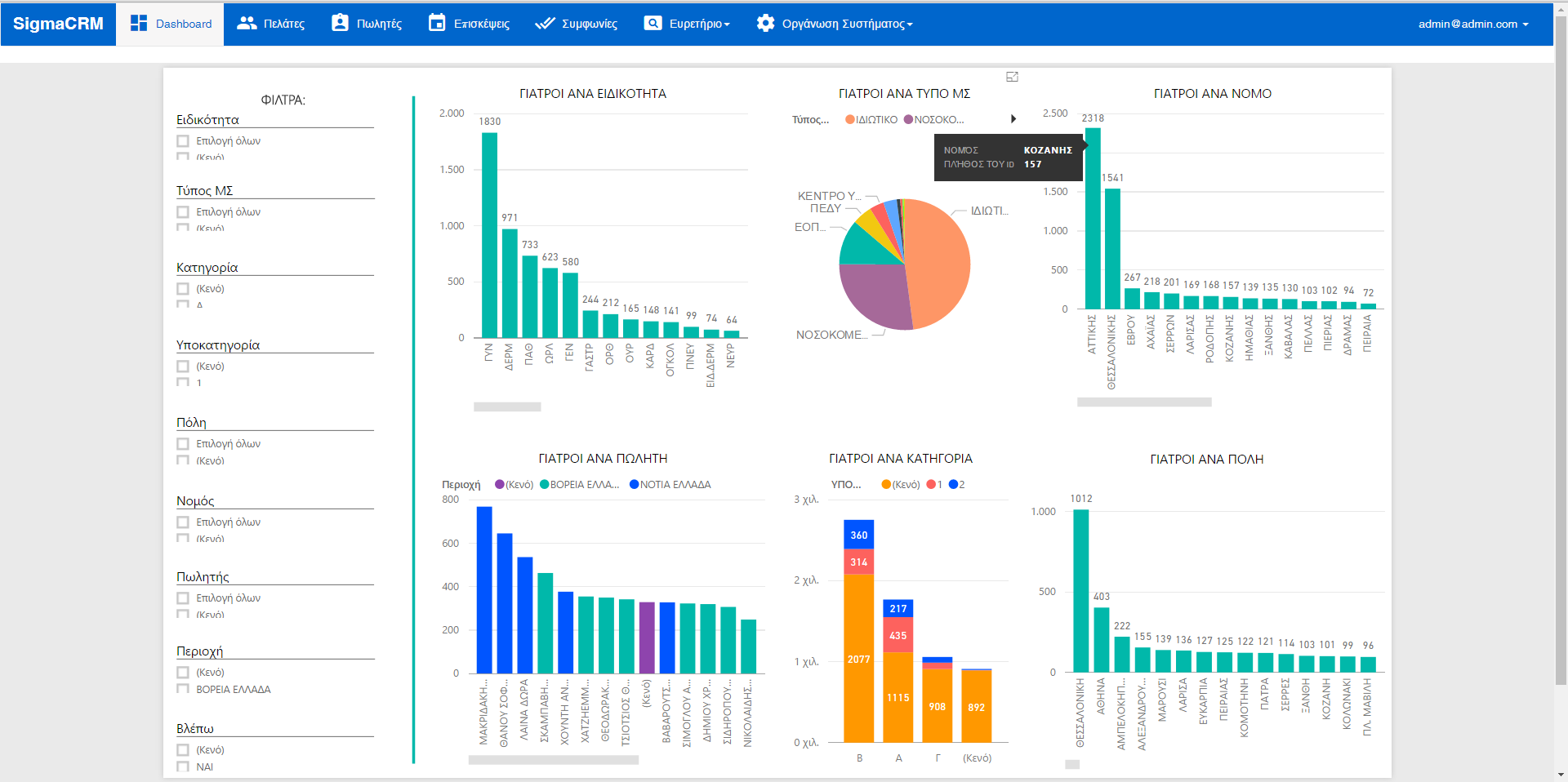The height and width of the screenshot is (782, 1568).
Task: Expand the Ευρετήριο dropdown menu
Action: pyautogui.click(x=687, y=24)
